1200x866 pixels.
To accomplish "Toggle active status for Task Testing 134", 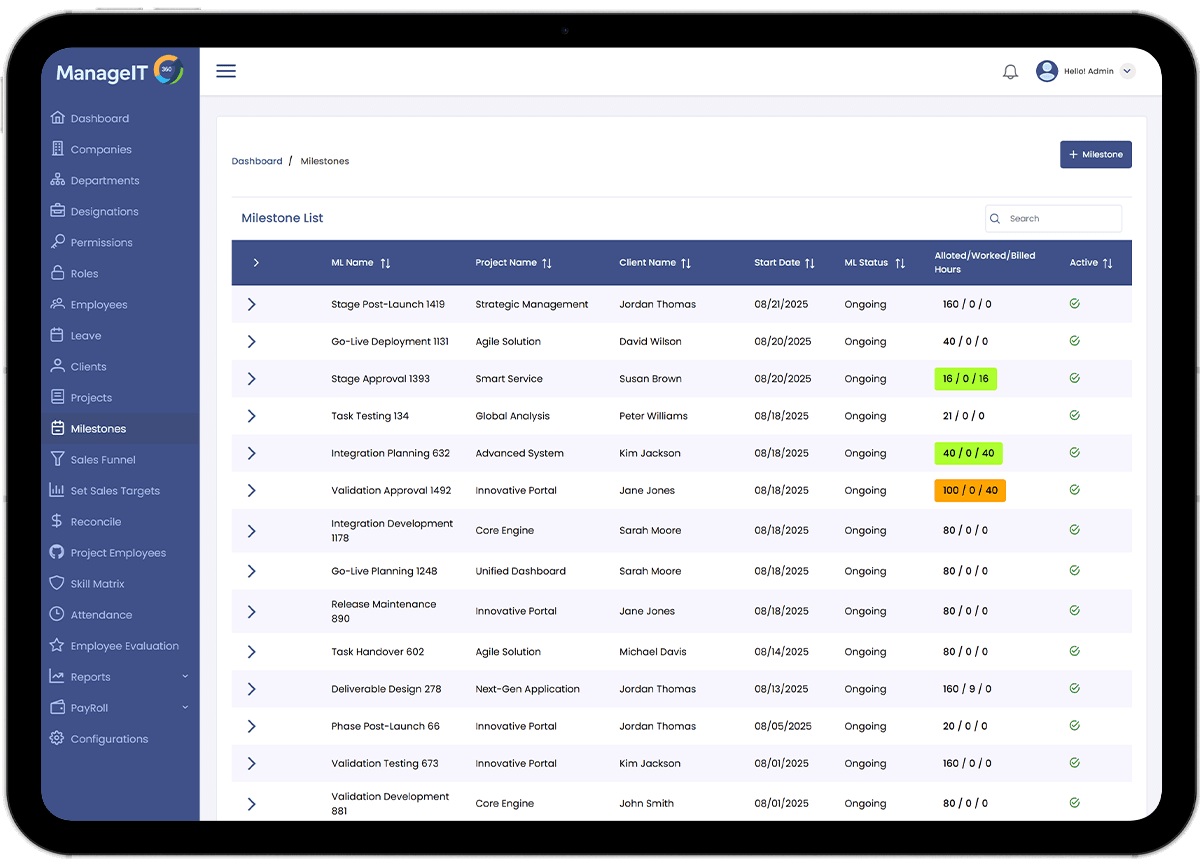I will [x=1075, y=415].
